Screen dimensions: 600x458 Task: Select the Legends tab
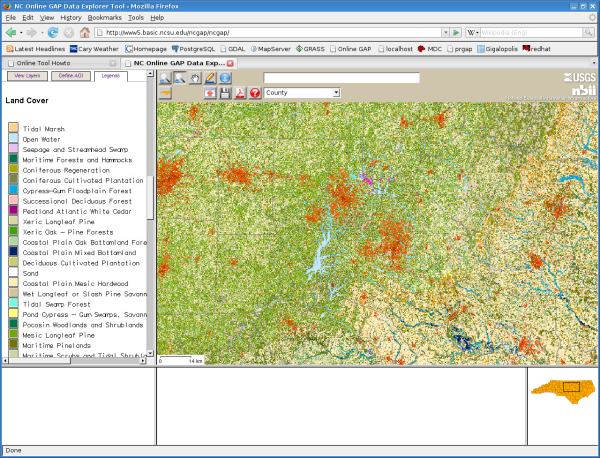111,76
